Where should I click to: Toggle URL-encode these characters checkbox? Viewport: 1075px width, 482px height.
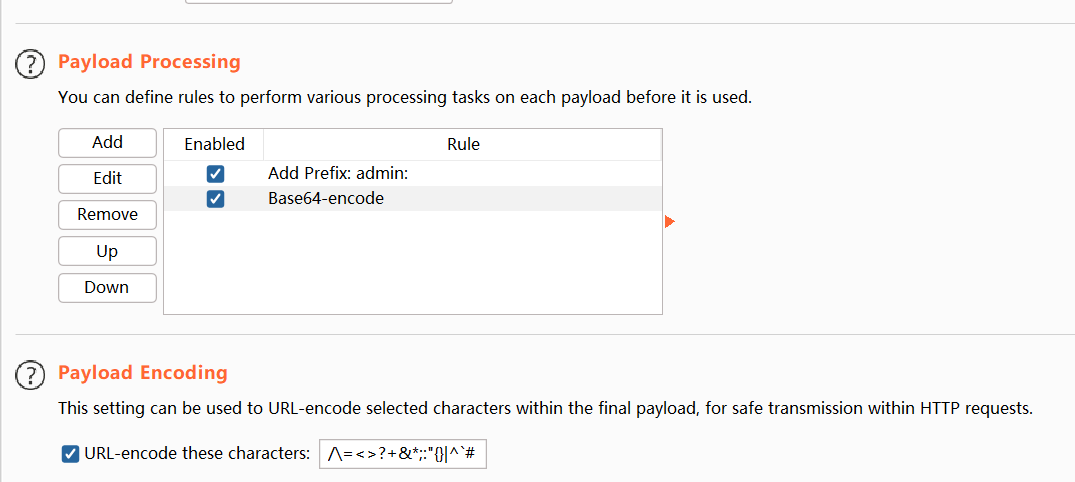click(70, 454)
